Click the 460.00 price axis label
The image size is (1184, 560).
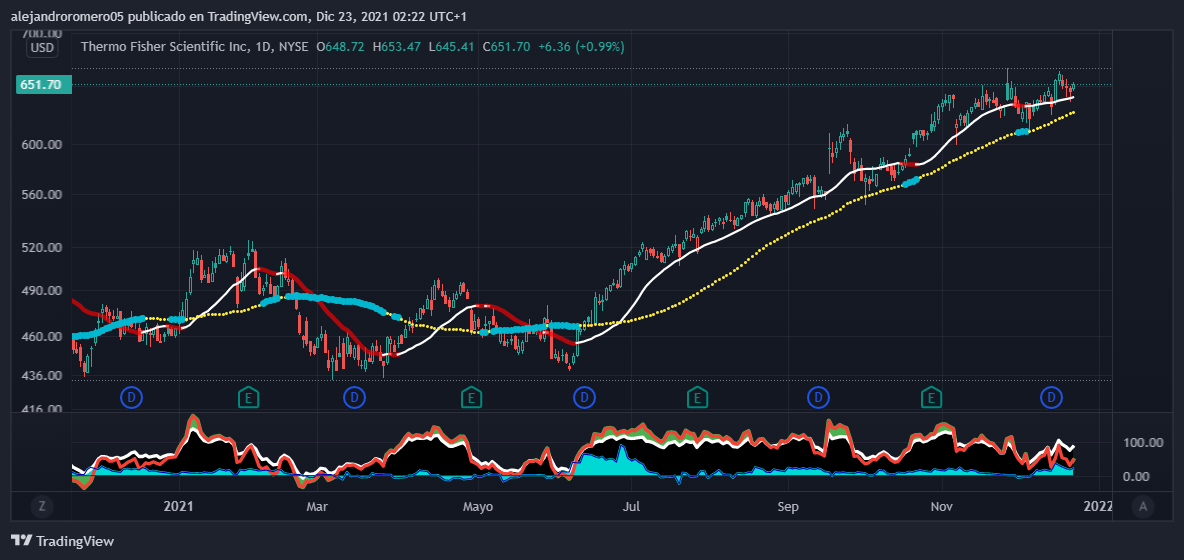point(44,337)
